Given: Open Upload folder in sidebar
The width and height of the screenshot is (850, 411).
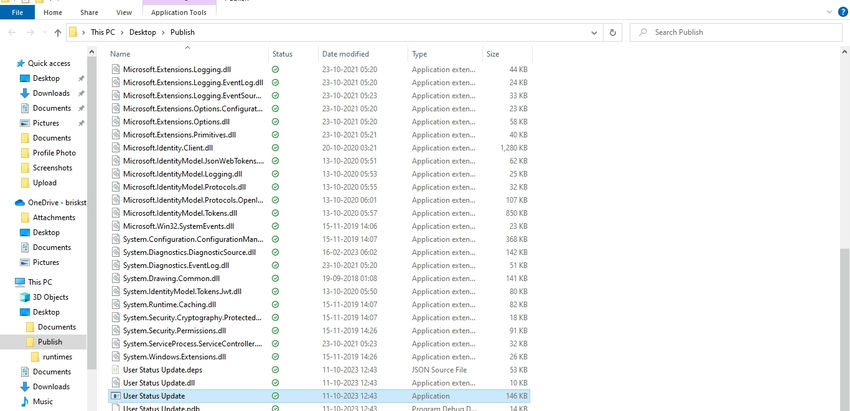Looking at the screenshot, I should [44, 183].
